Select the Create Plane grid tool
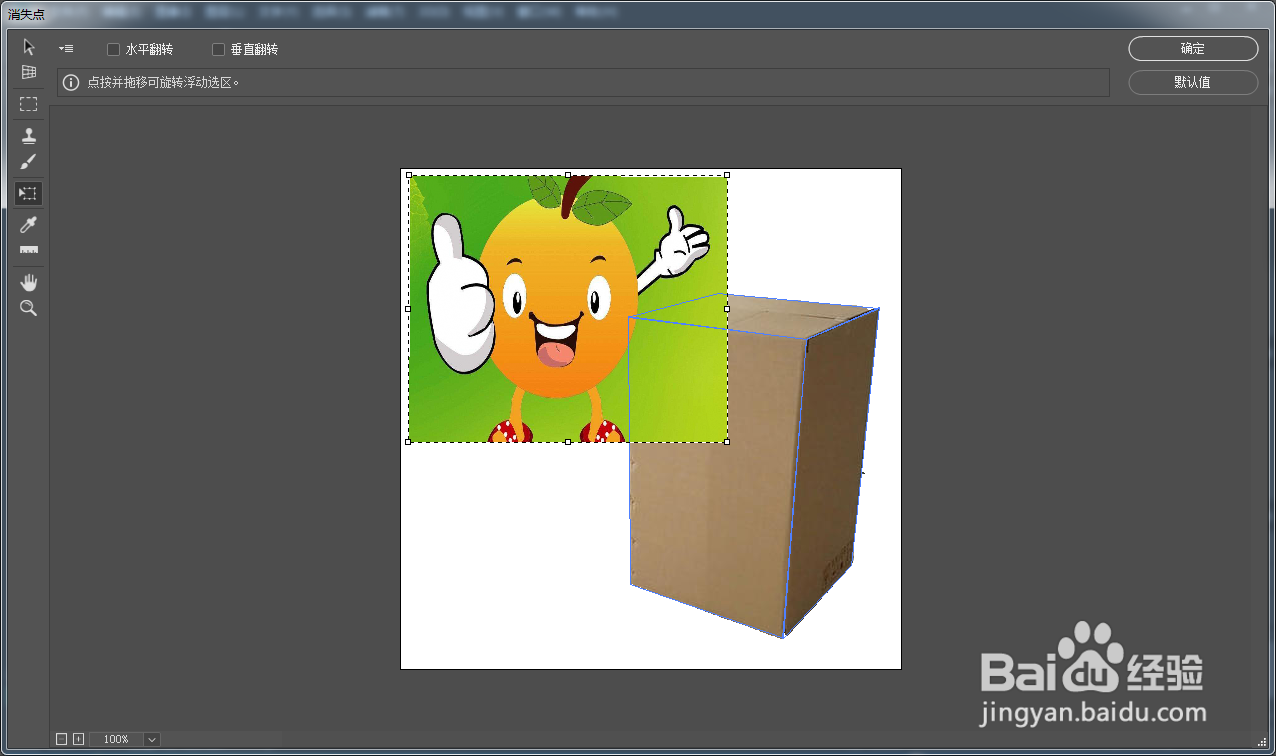This screenshot has width=1276, height=756. point(29,72)
